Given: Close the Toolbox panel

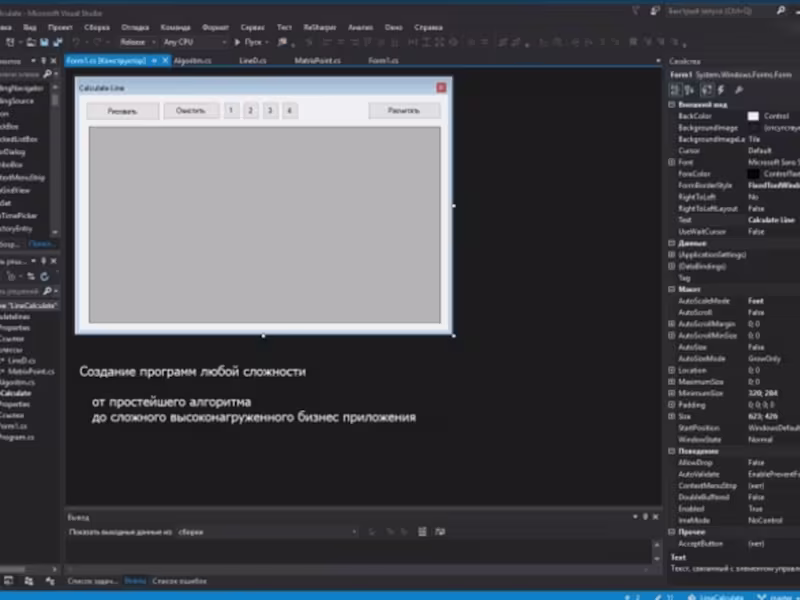Looking at the screenshot, I should point(54,61).
